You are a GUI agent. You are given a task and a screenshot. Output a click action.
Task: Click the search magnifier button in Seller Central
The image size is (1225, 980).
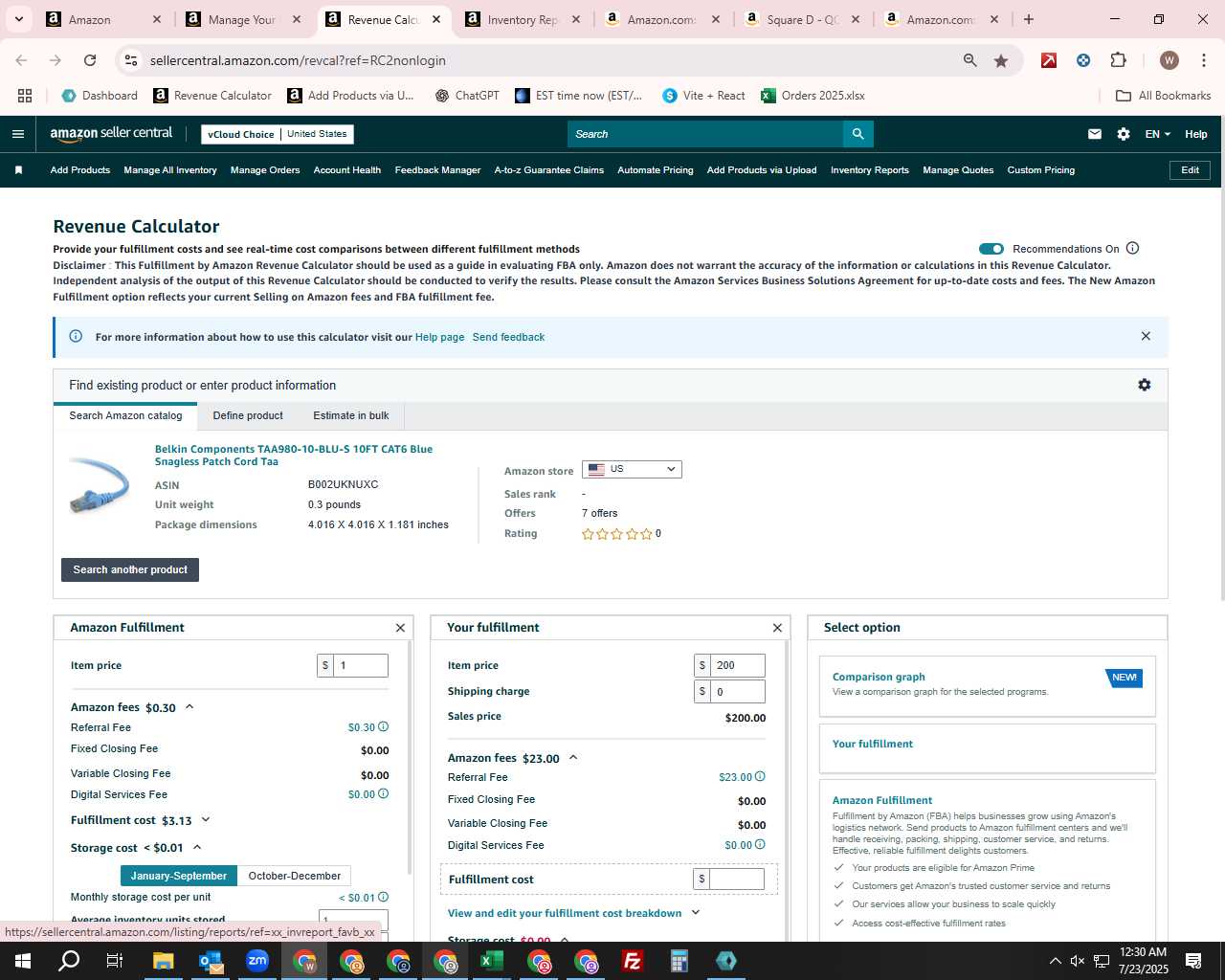(858, 134)
